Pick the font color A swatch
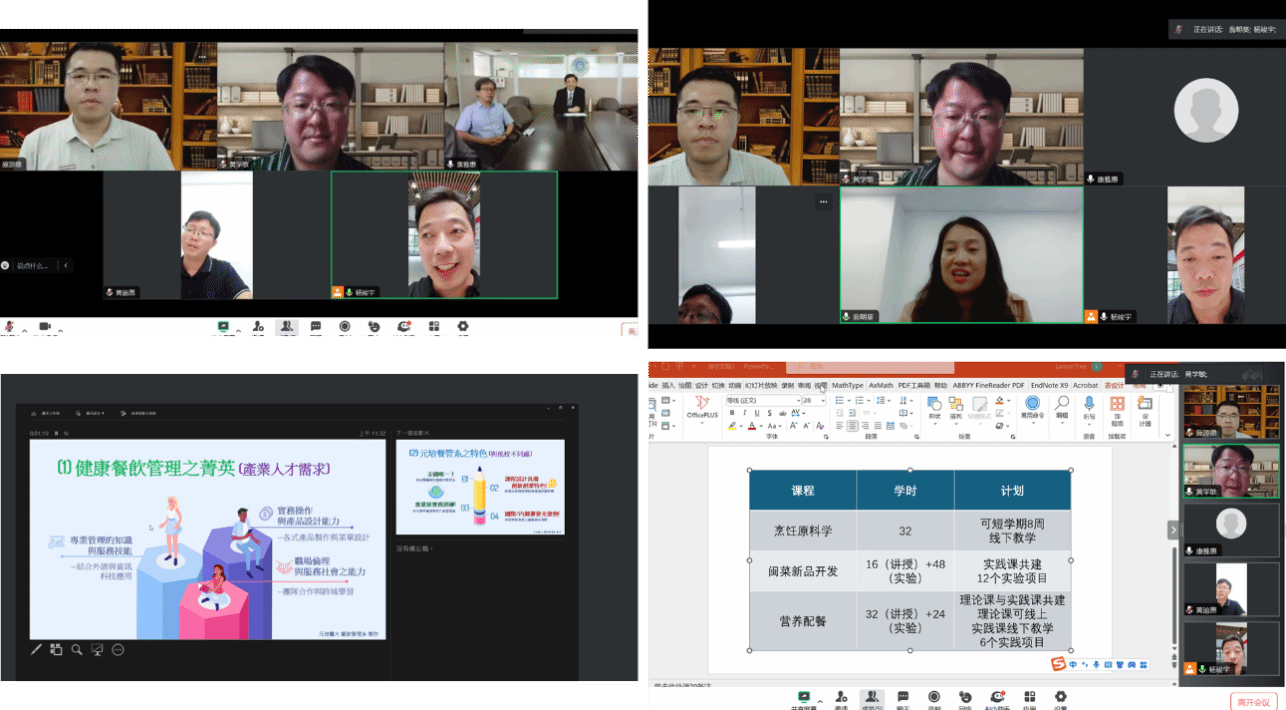The height and width of the screenshot is (710, 1286). (x=750, y=425)
